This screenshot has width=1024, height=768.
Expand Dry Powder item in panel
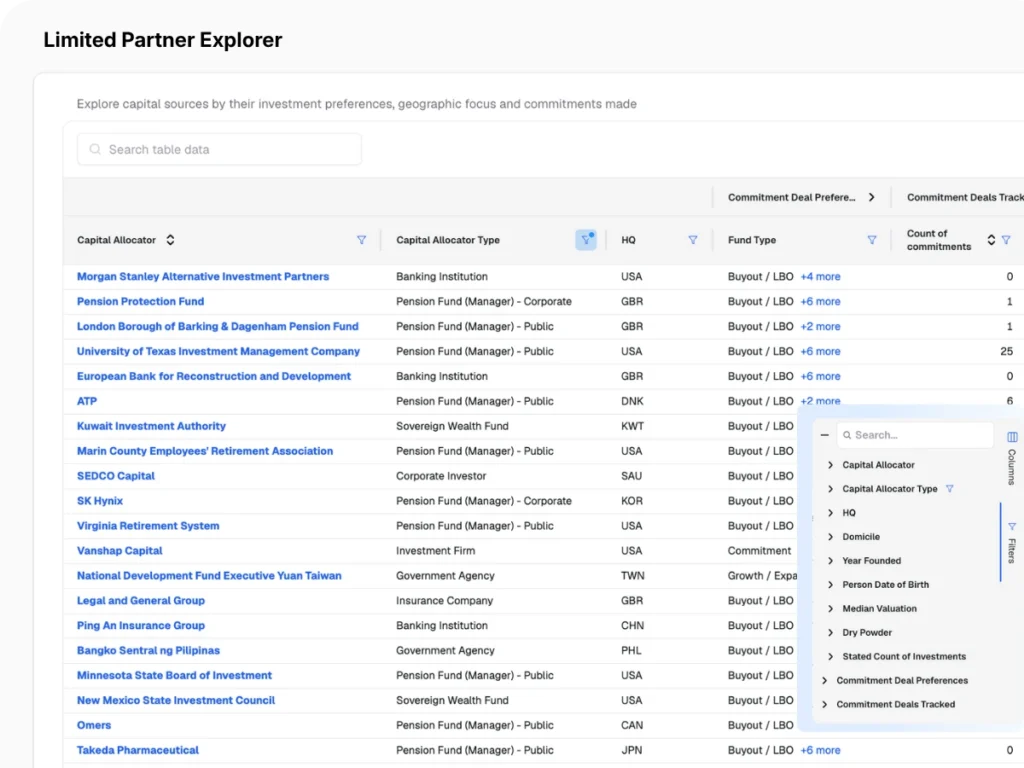830,632
